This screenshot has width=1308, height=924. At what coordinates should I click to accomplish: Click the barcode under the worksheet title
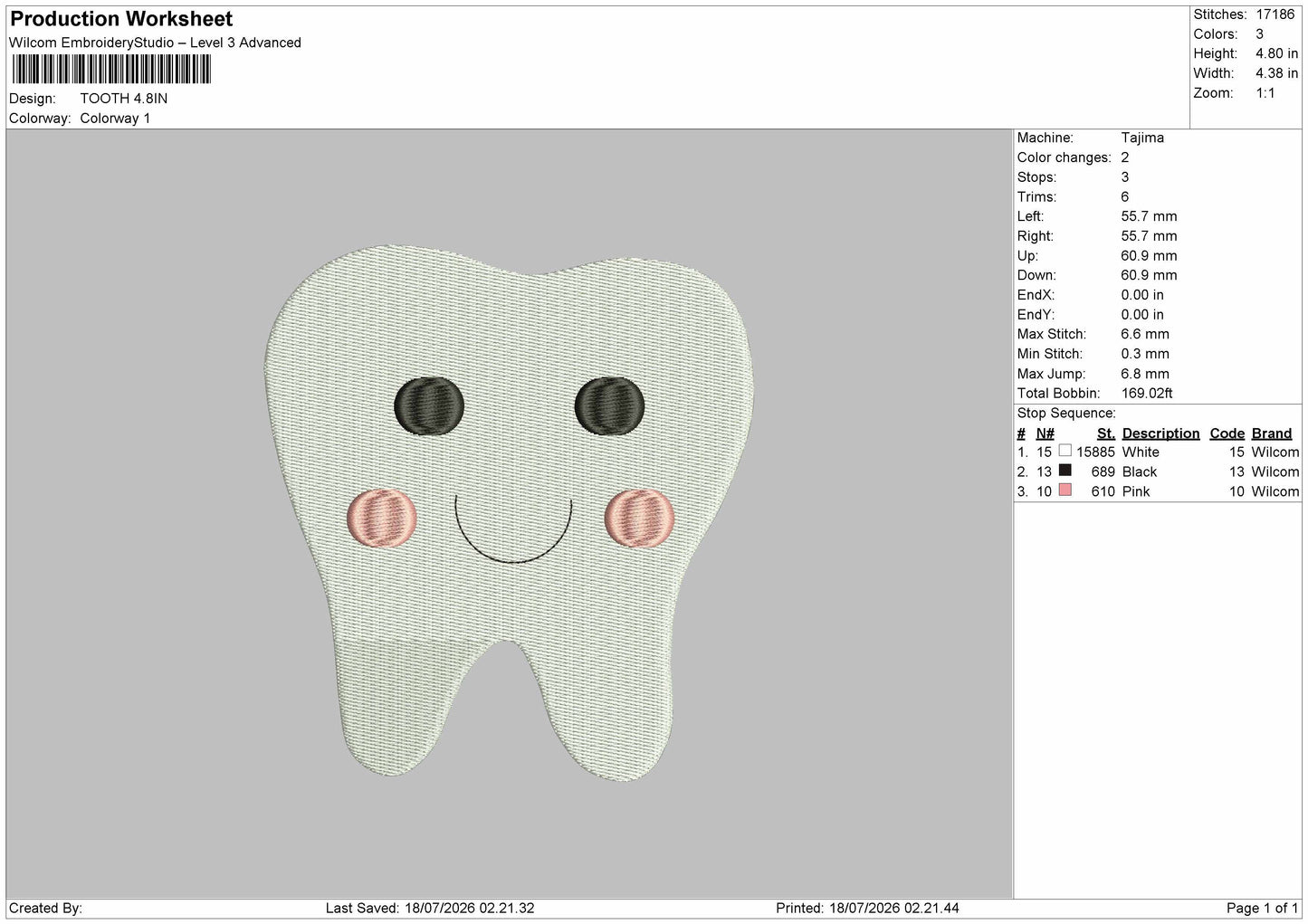(111, 70)
